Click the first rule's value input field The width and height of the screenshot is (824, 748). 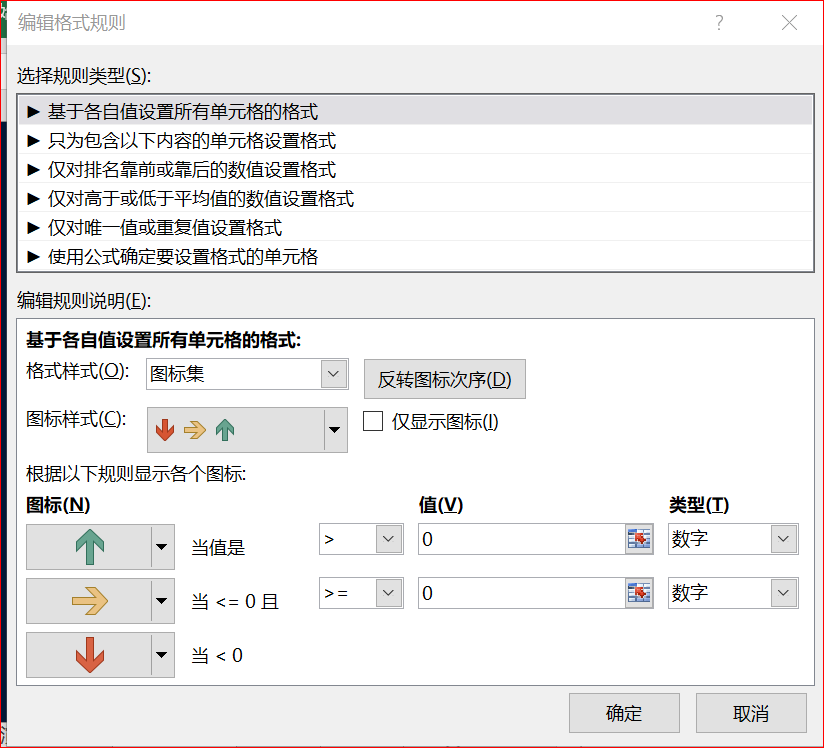(521, 539)
